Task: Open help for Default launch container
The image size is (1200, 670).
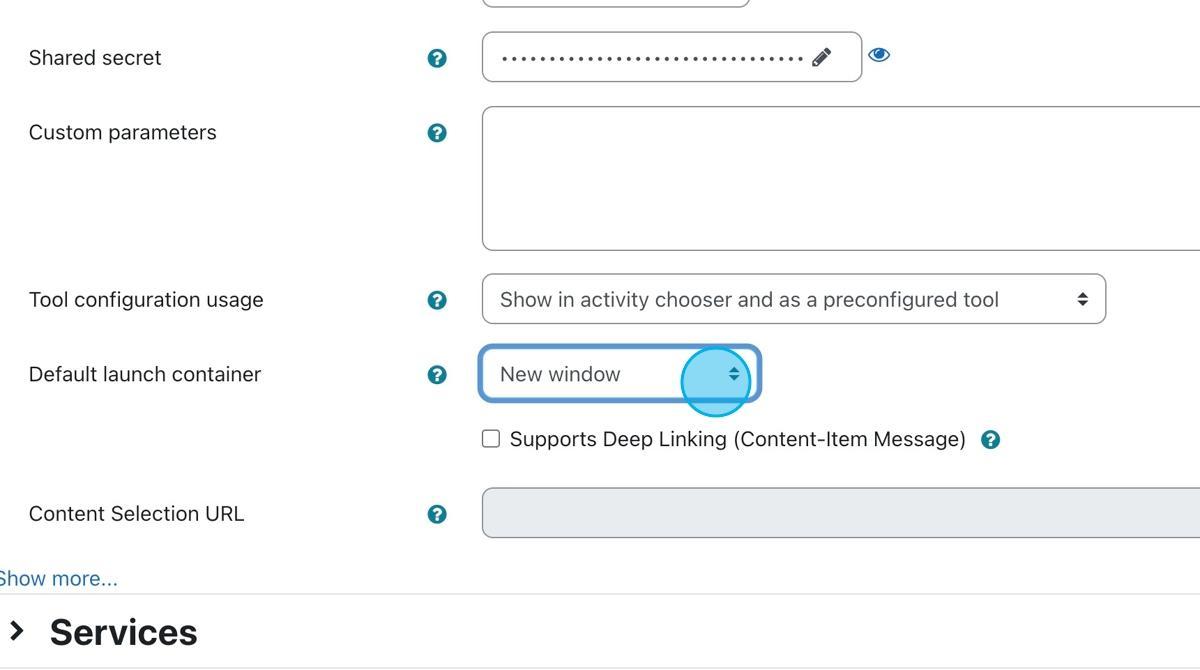Action: pyautogui.click(x=437, y=374)
